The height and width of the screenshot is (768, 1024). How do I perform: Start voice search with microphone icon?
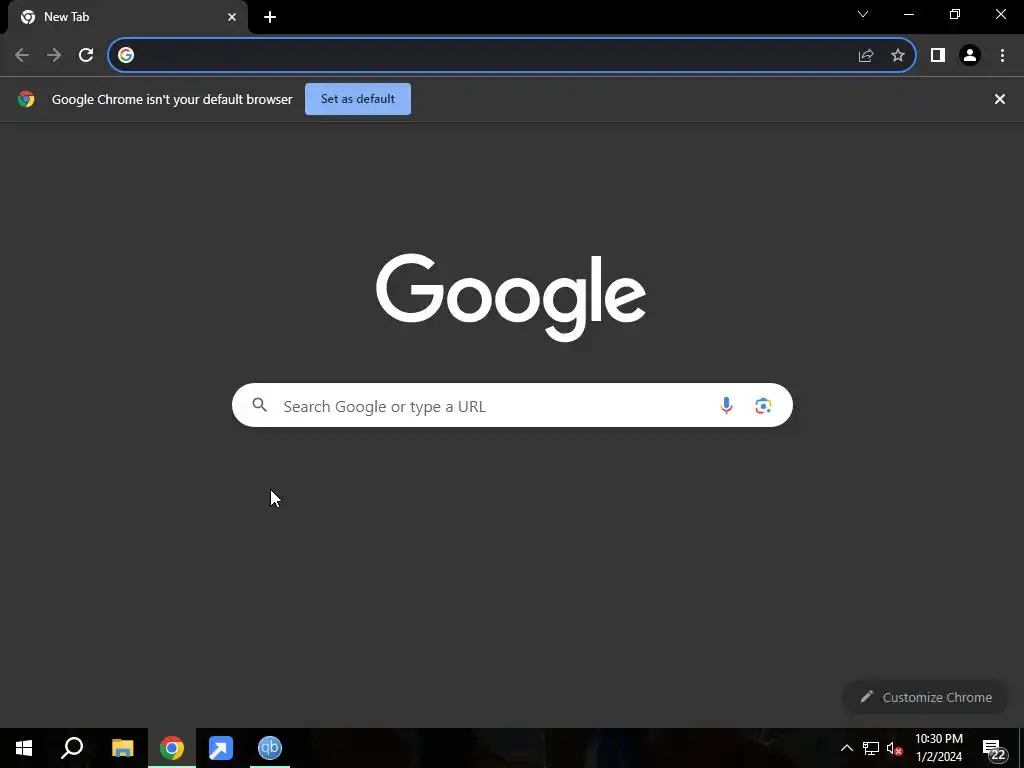(x=726, y=406)
